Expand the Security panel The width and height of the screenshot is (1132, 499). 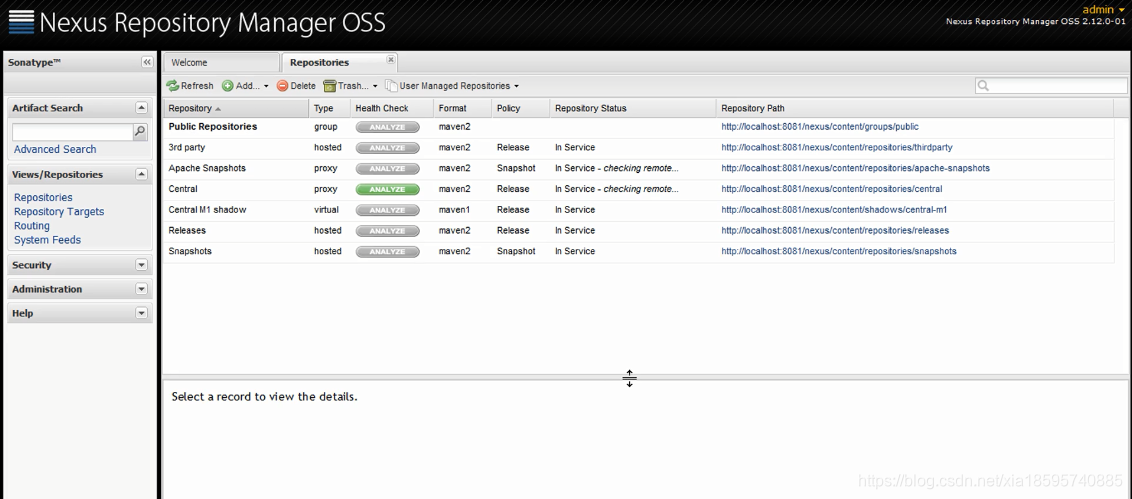tap(142, 265)
